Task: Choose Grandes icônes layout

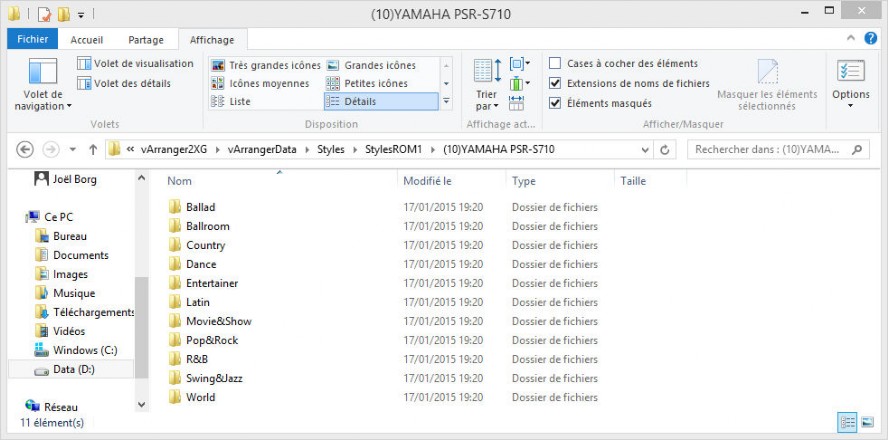Action: (372, 65)
